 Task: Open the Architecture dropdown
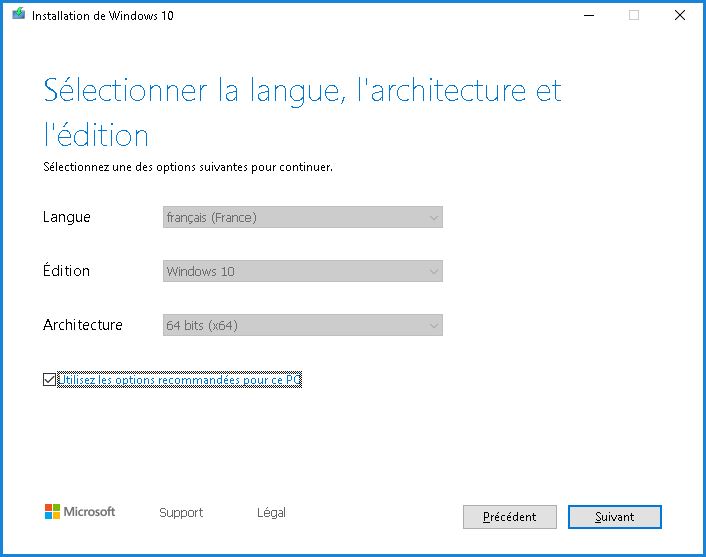coord(302,325)
